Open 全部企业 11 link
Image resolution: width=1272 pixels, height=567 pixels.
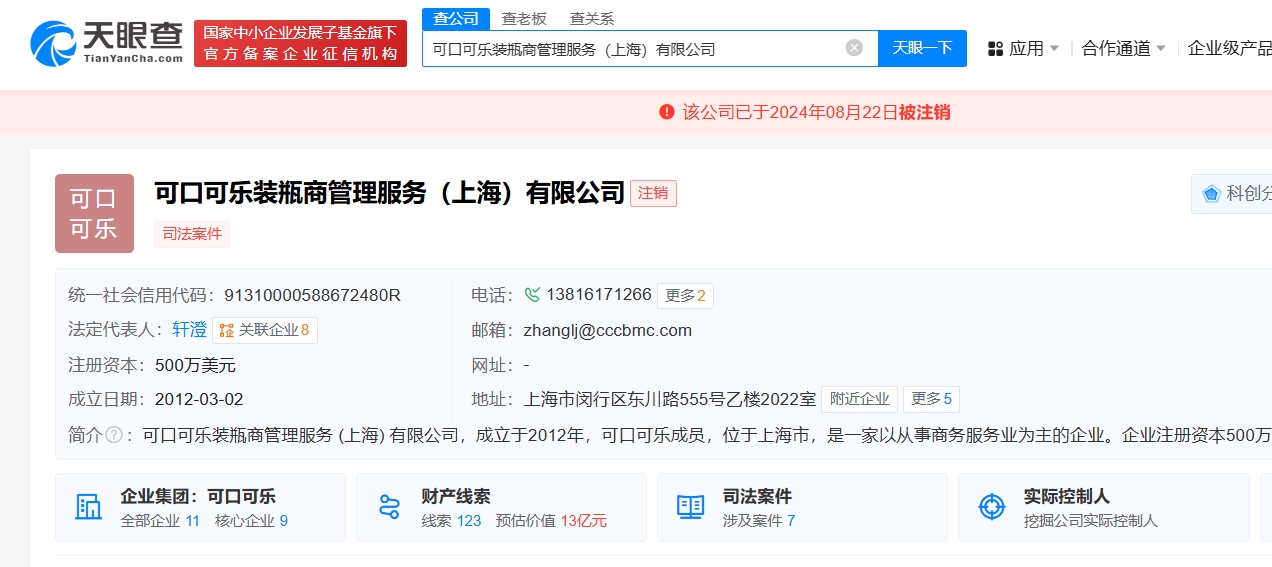click(x=160, y=520)
